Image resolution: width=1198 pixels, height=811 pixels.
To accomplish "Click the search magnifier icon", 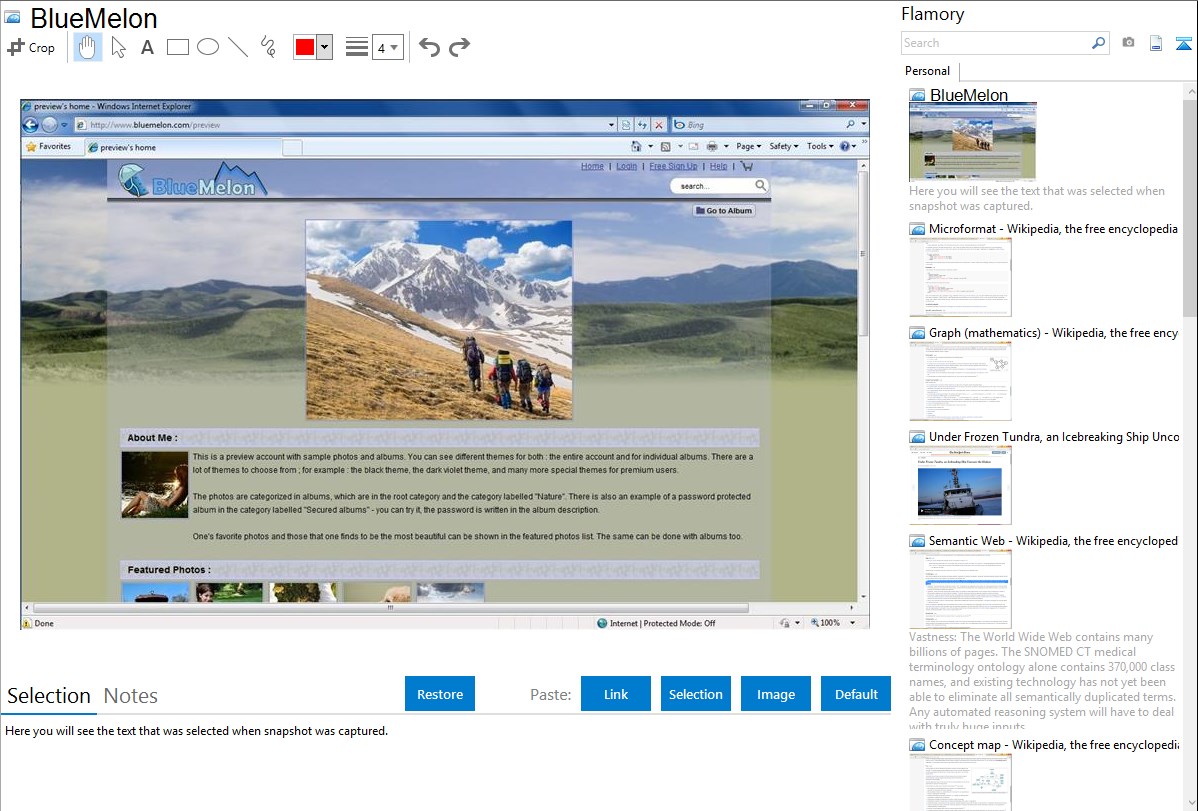I will point(1099,43).
